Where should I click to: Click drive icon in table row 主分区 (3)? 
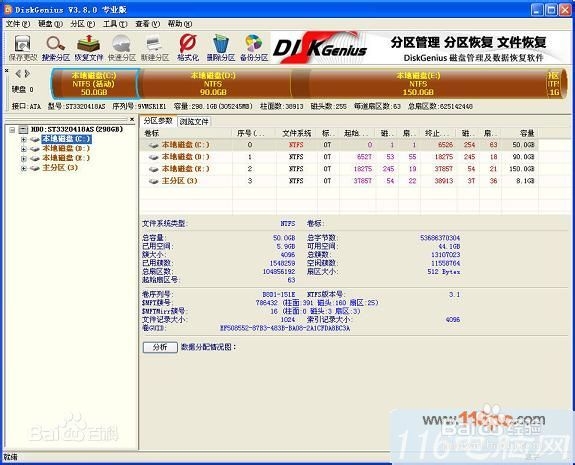click(154, 181)
